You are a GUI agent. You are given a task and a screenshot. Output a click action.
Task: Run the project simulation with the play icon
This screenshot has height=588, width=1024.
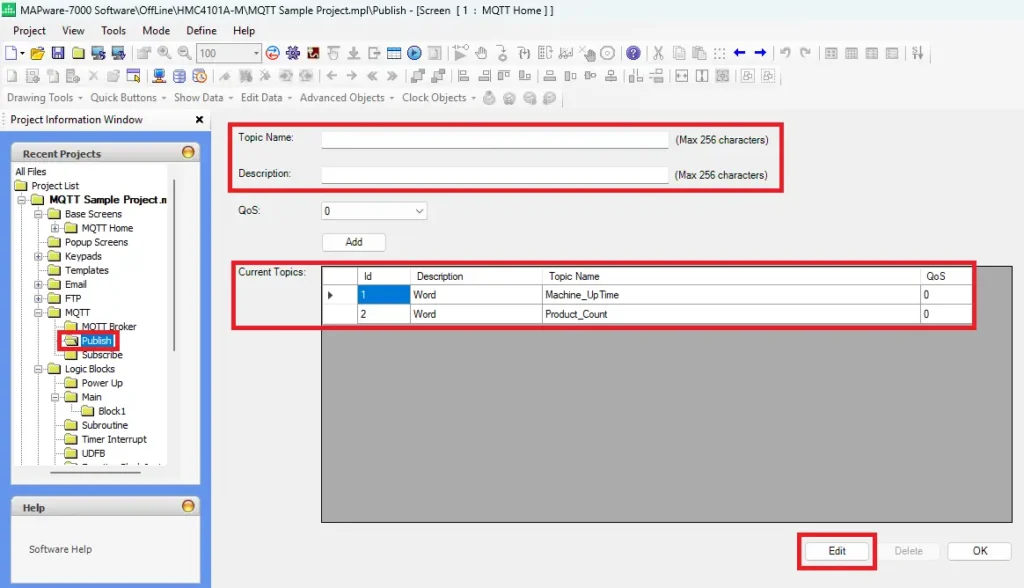413,53
